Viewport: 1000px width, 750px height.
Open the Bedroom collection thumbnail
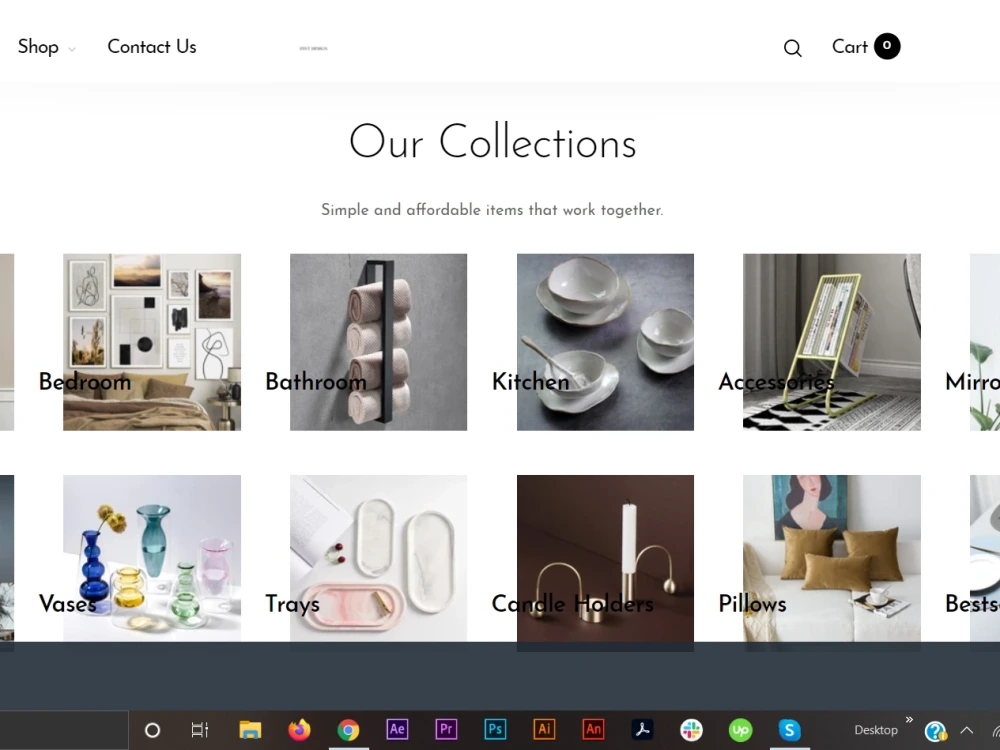[x=152, y=342]
